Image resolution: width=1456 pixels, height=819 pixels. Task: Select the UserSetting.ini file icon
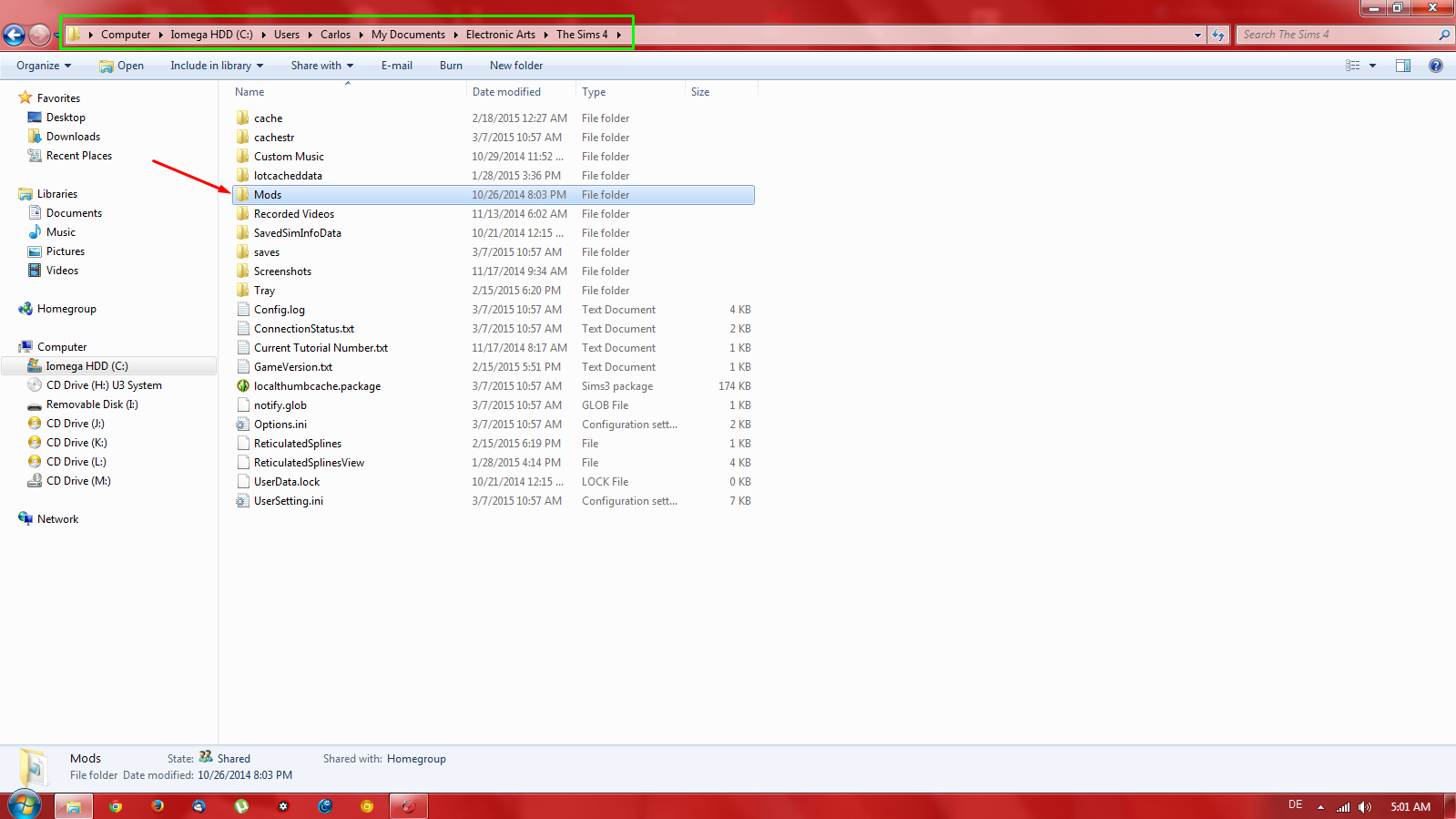243,501
